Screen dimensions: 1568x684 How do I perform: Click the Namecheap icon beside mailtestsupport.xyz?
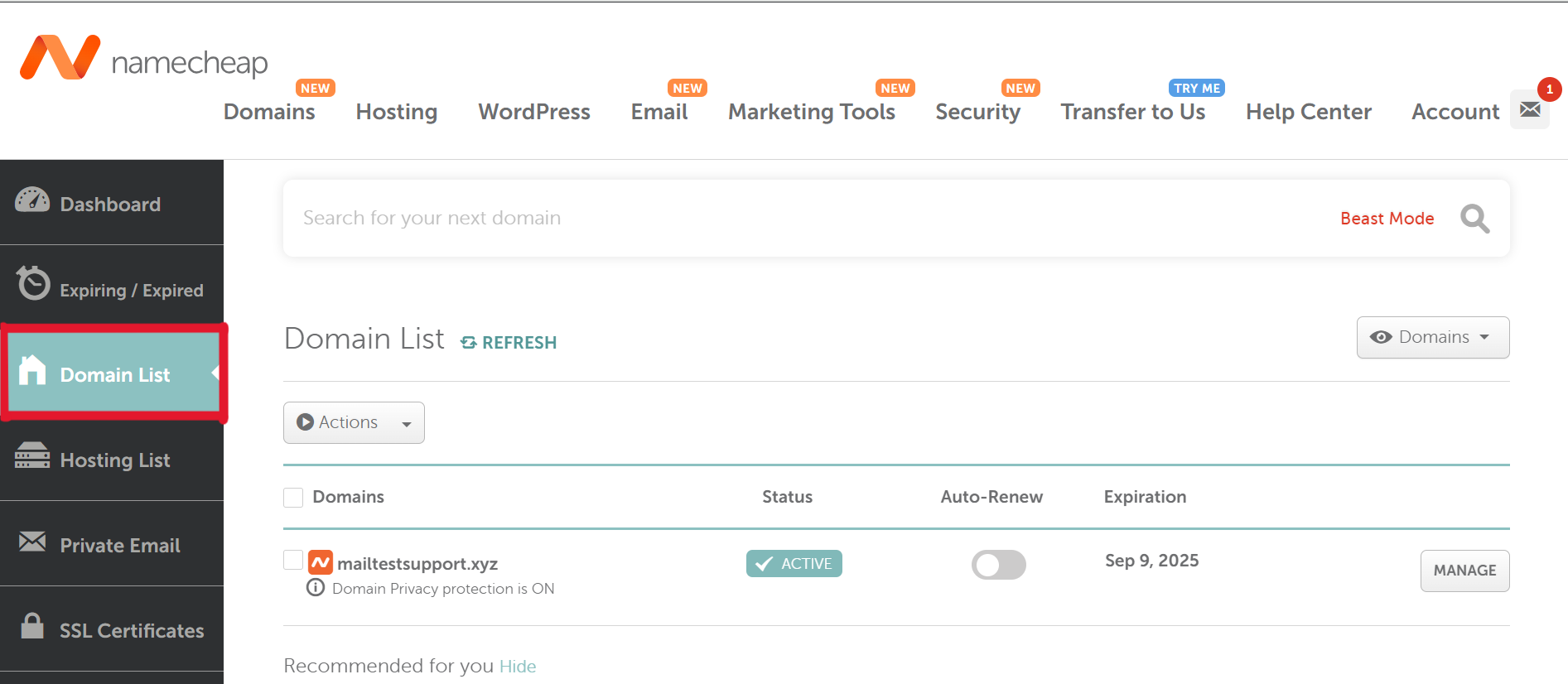[x=321, y=563]
